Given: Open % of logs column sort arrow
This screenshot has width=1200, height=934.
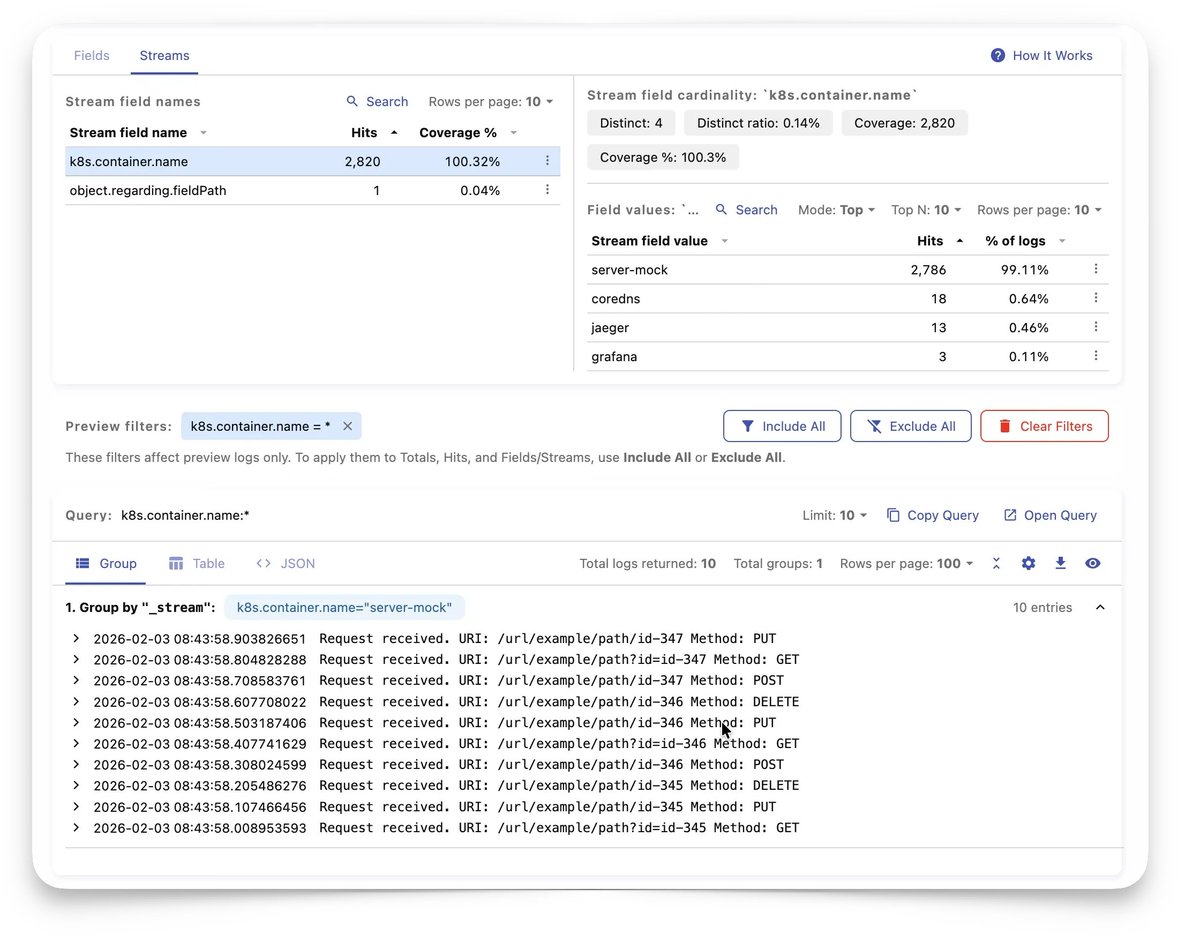Looking at the screenshot, I should (1063, 241).
